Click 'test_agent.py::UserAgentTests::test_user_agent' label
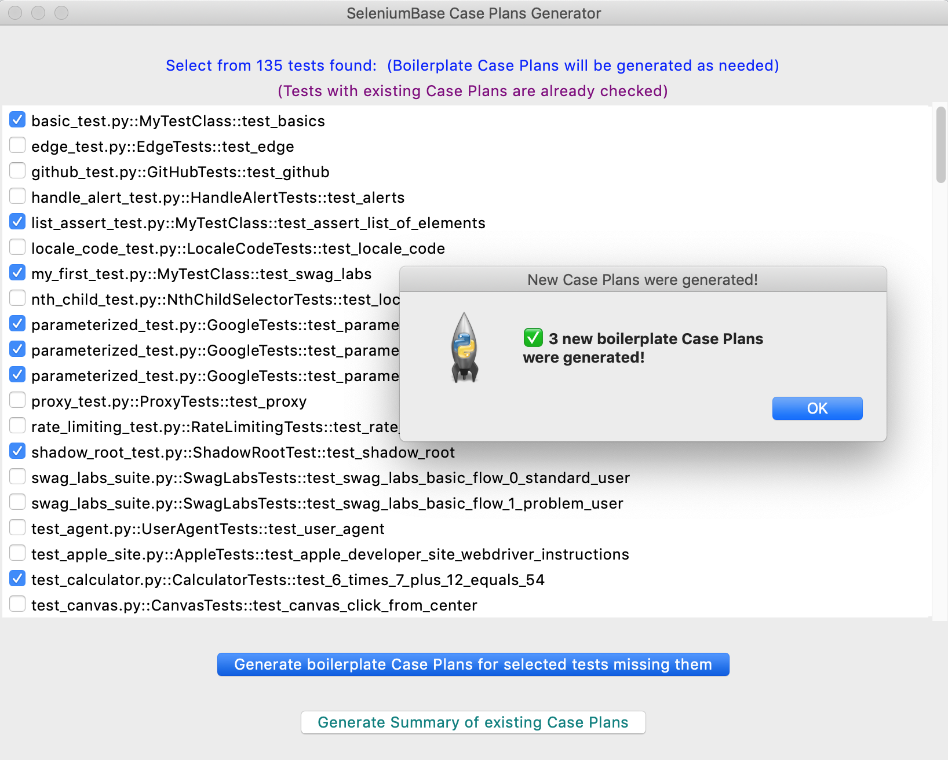Viewport: 948px width, 760px height. (x=208, y=528)
